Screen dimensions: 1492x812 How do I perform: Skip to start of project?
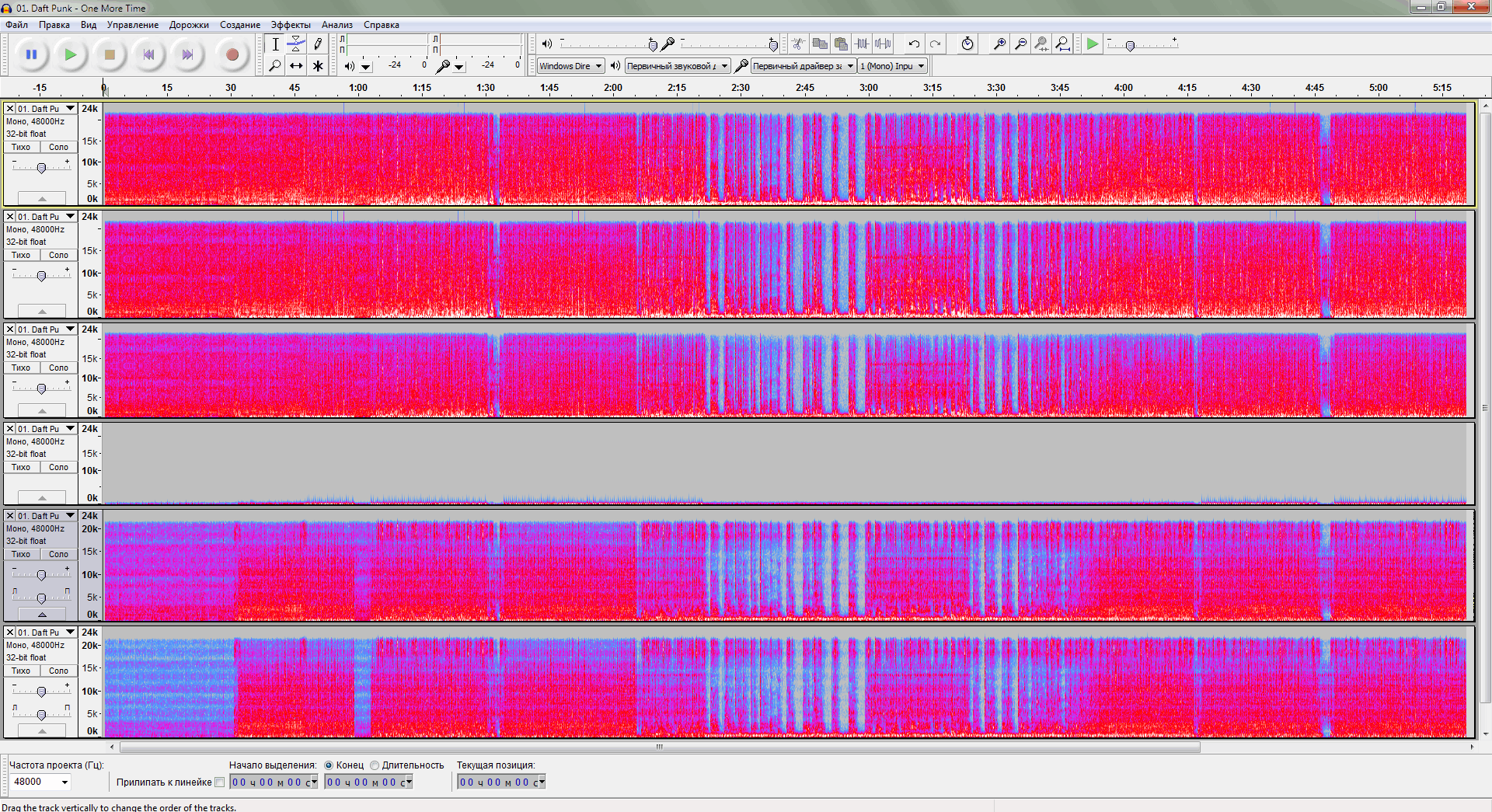tap(148, 54)
